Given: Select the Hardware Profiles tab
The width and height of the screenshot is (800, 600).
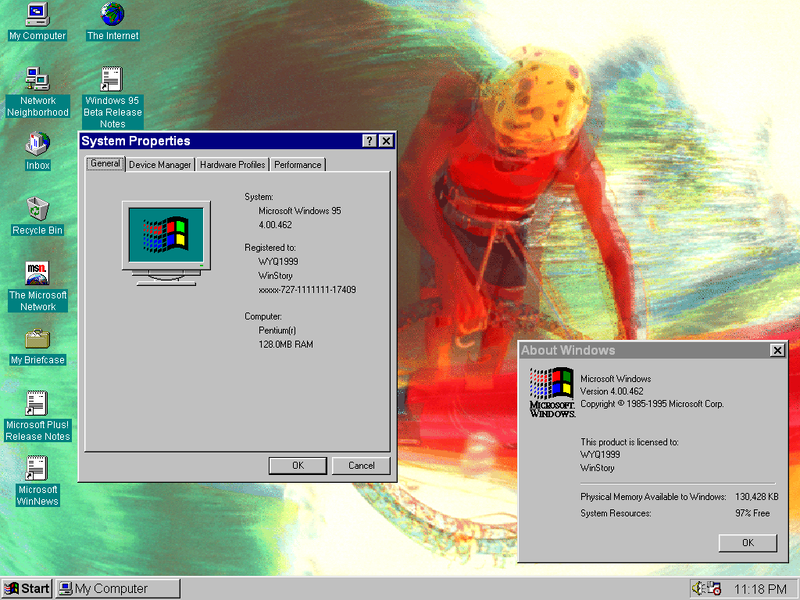Looking at the screenshot, I should tap(232, 164).
